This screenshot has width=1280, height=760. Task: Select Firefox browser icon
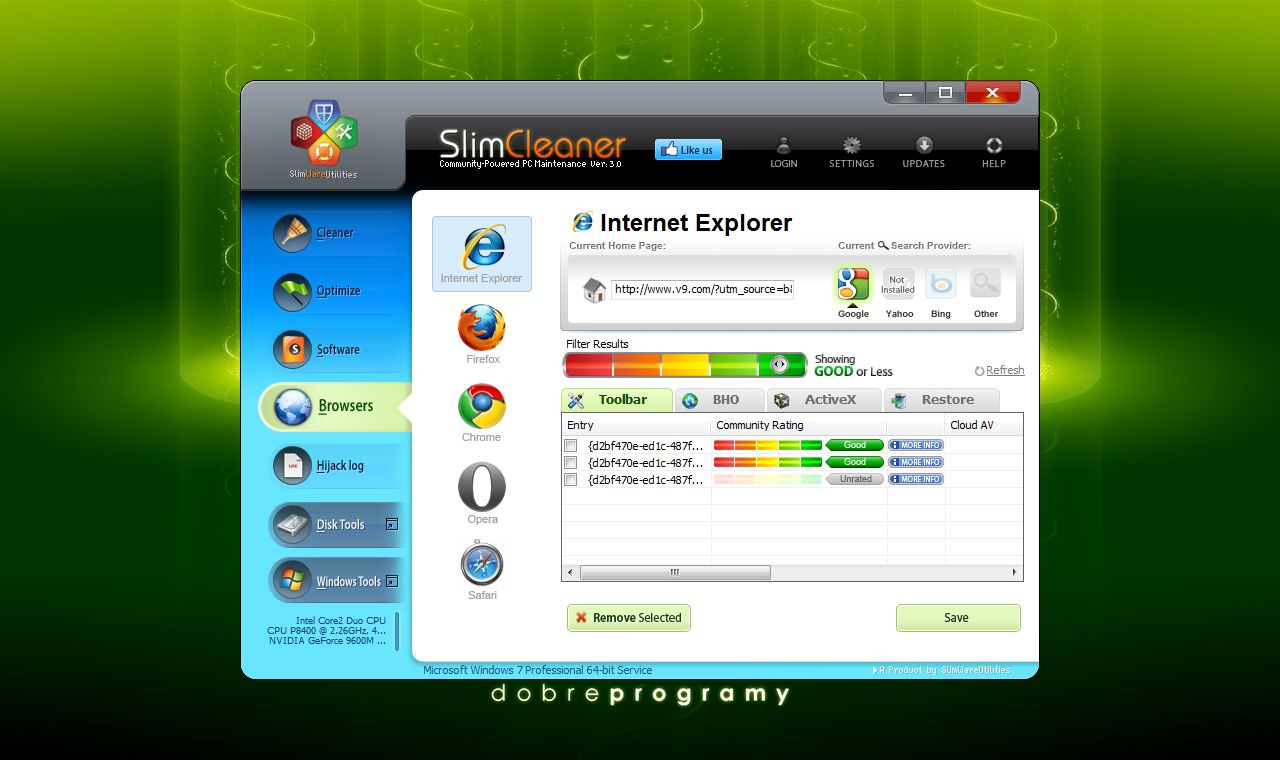point(482,334)
